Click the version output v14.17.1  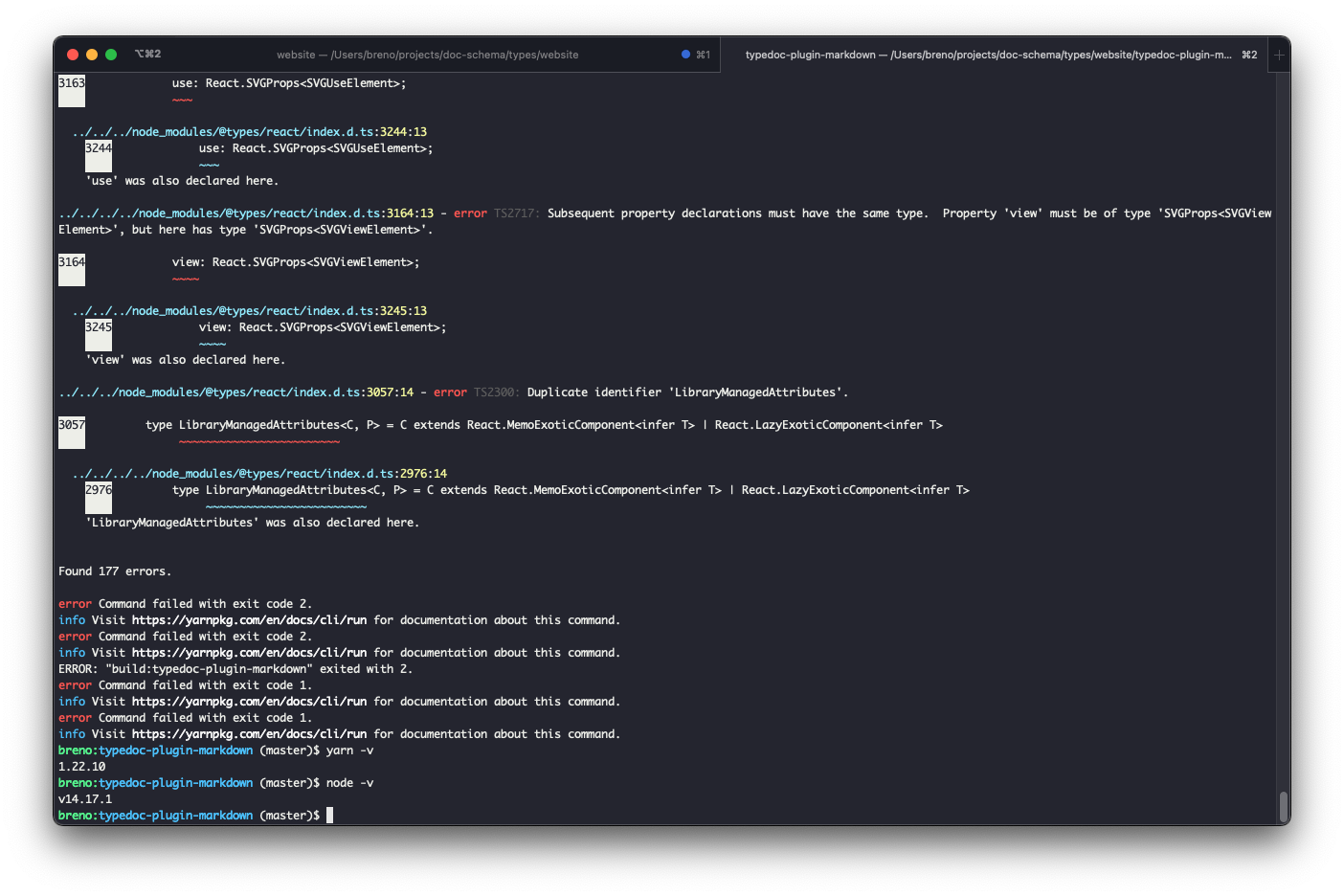[x=85, y=799]
